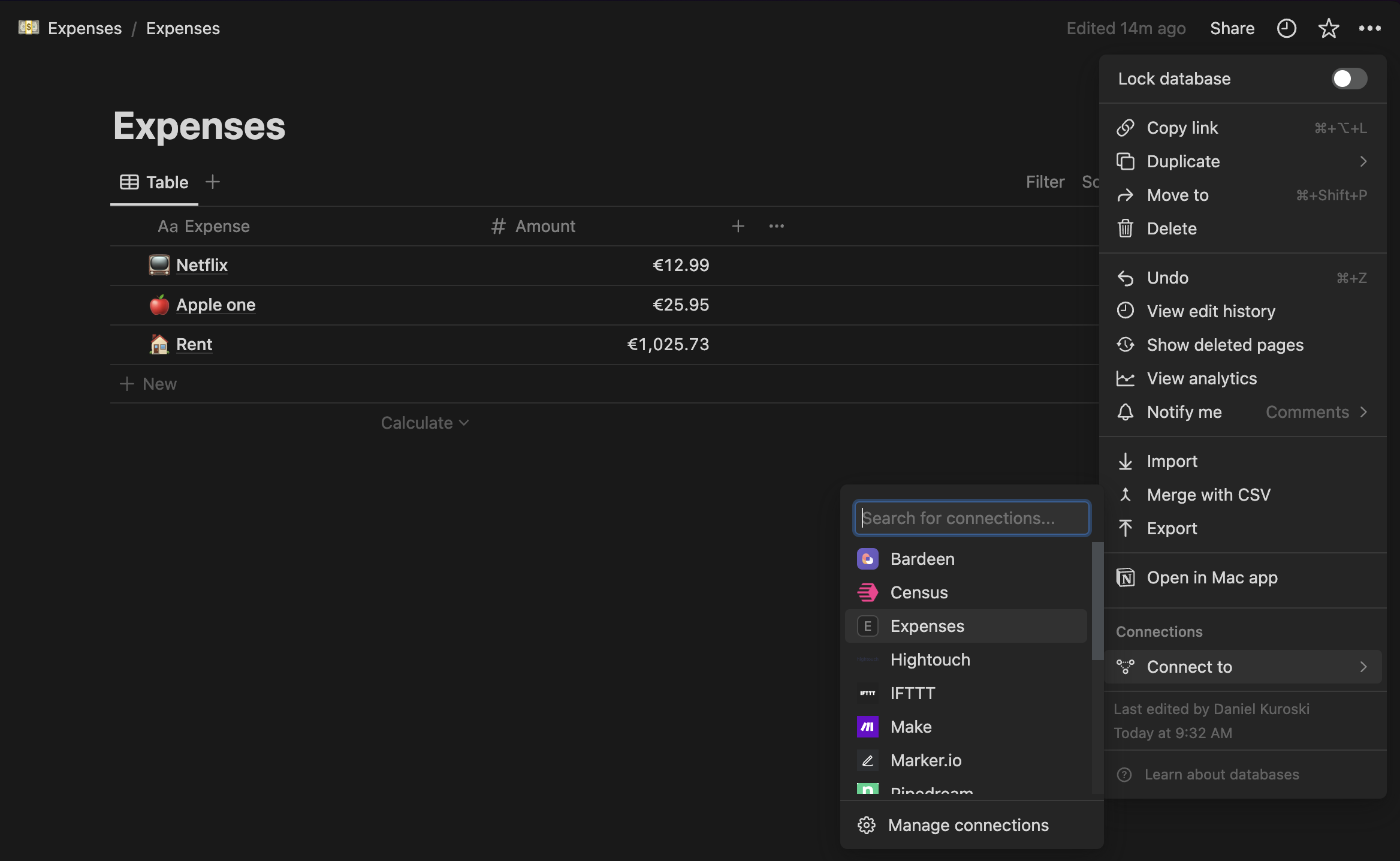Open the Calculate dropdown

click(x=424, y=422)
